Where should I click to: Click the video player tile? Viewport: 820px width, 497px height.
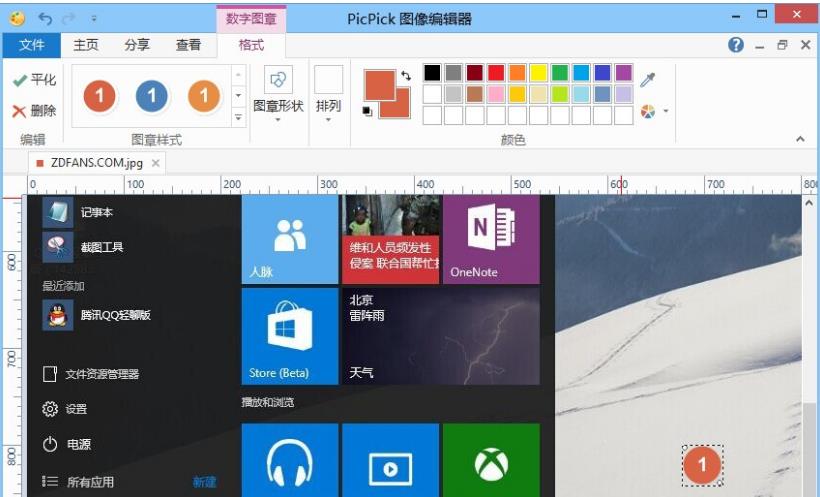(391, 460)
